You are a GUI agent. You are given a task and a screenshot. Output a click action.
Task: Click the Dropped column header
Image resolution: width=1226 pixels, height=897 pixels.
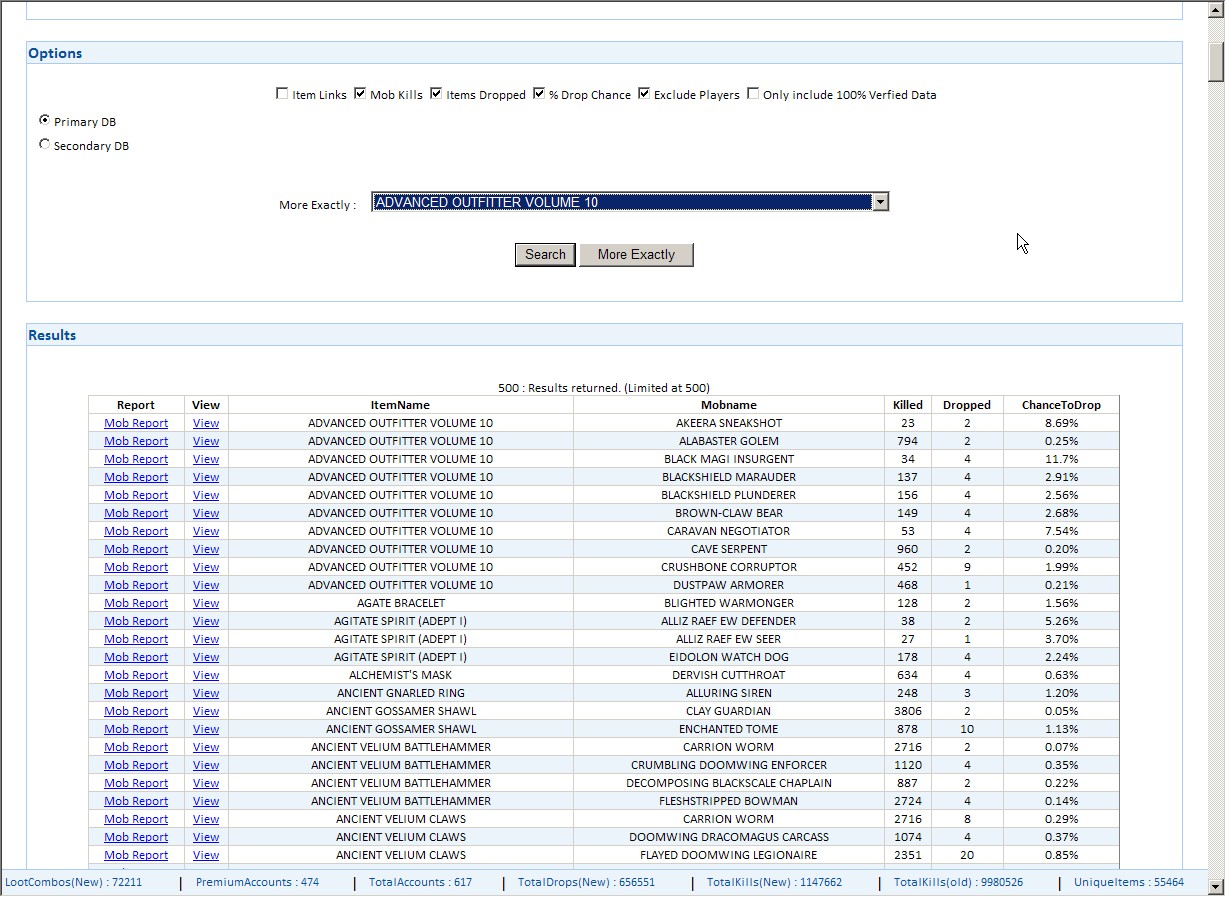pyautogui.click(x=967, y=405)
